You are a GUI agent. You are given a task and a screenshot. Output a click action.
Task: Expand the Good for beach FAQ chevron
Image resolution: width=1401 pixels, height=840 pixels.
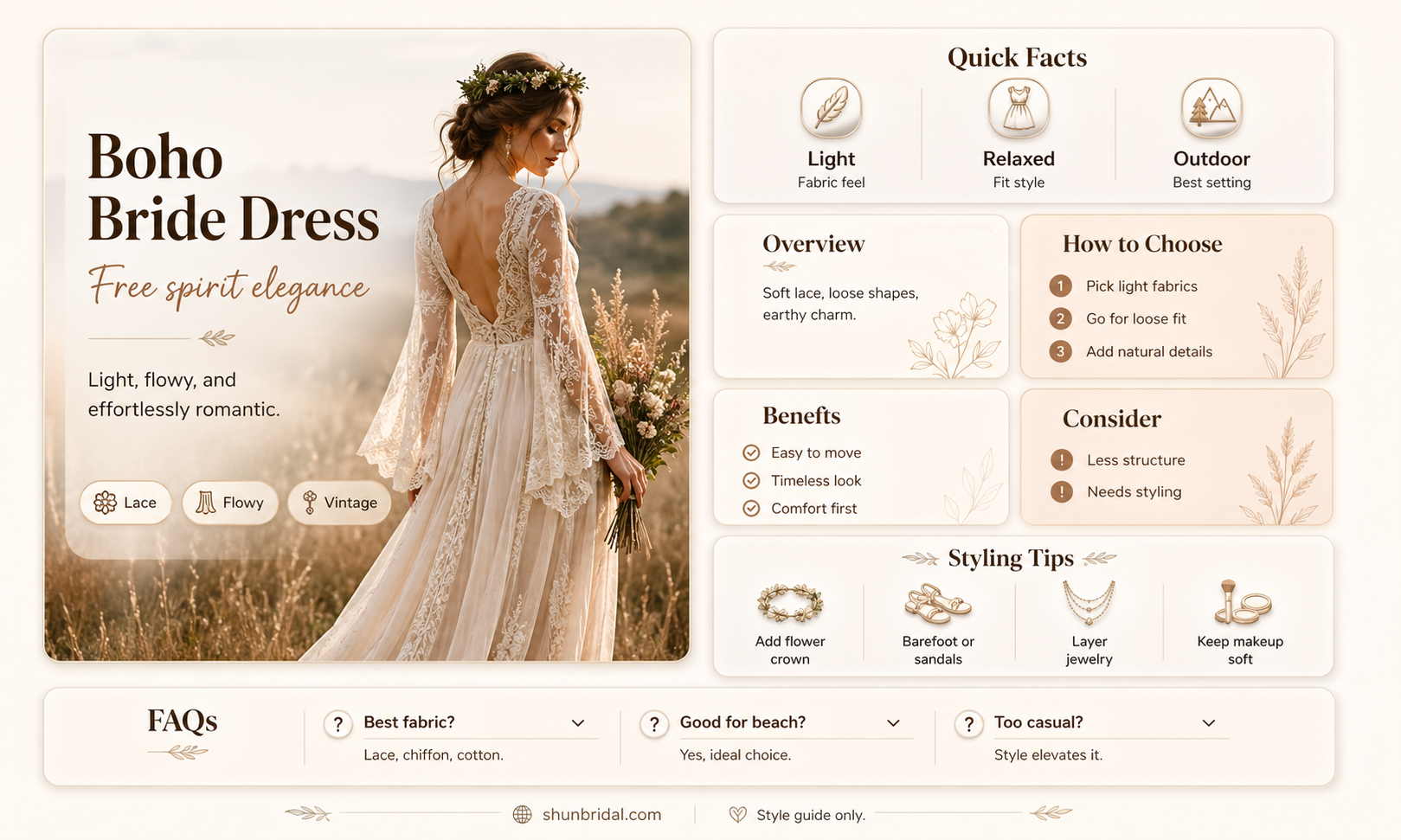893,723
